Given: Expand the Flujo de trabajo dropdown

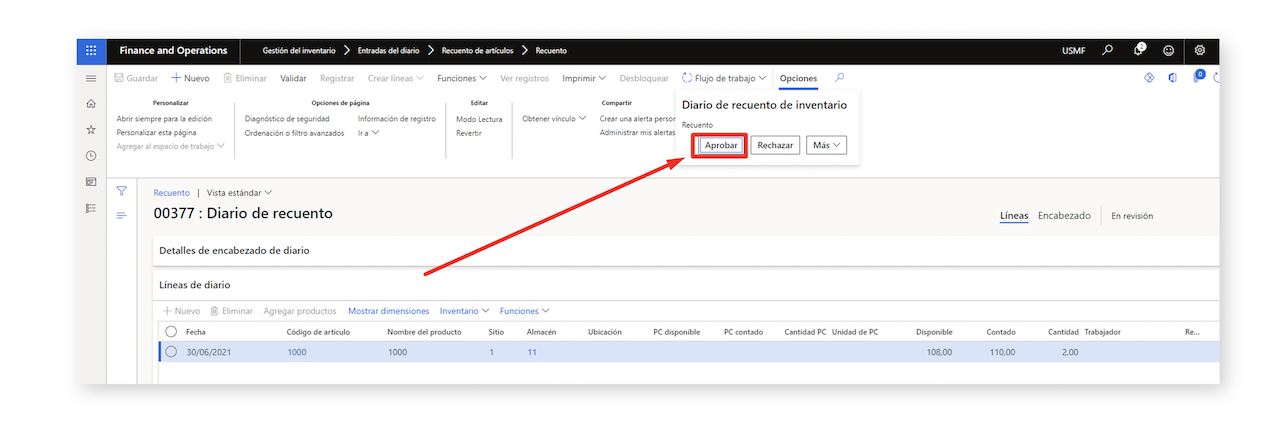Looking at the screenshot, I should 724,78.
